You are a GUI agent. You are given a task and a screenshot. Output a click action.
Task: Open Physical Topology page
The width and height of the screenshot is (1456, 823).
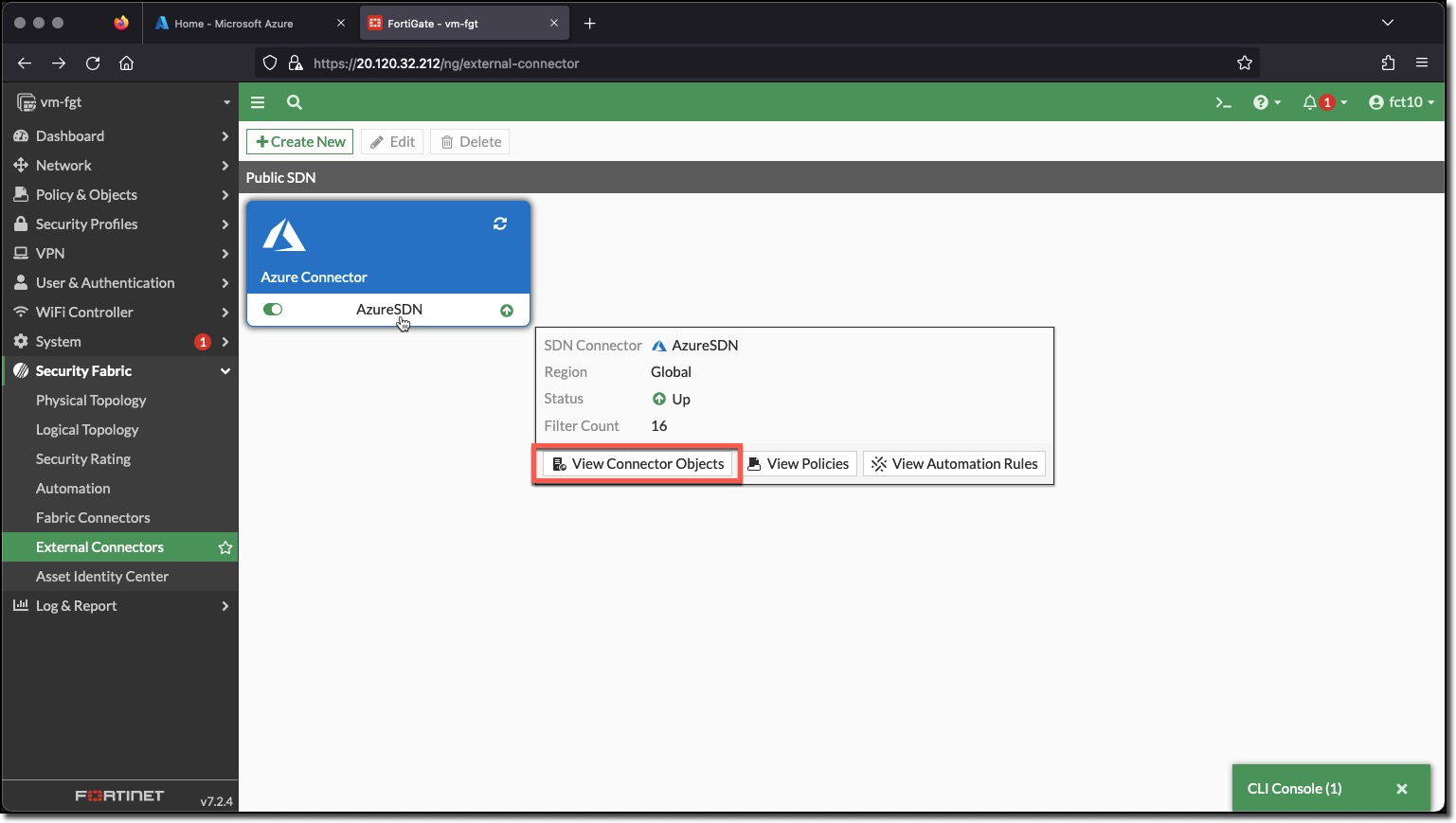click(91, 401)
